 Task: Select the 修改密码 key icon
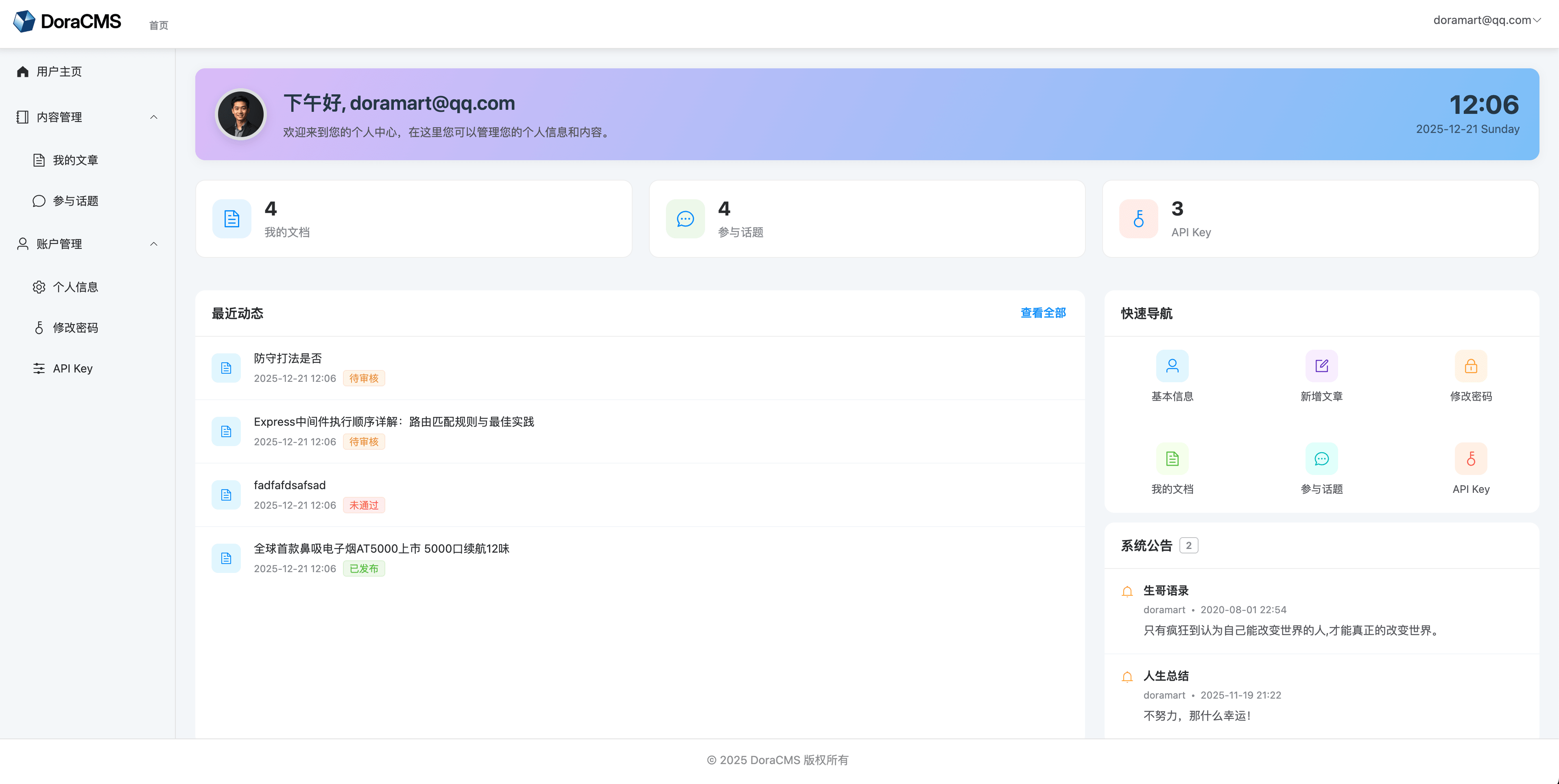click(39, 327)
